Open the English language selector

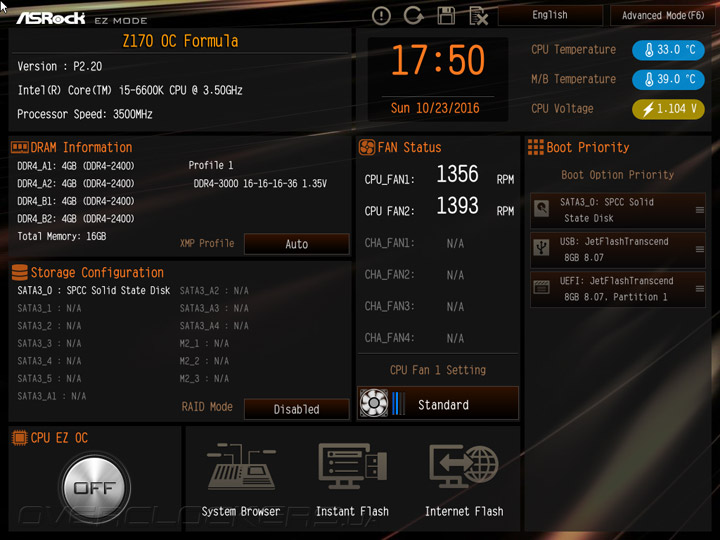pyautogui.click(x=550, y=15)
